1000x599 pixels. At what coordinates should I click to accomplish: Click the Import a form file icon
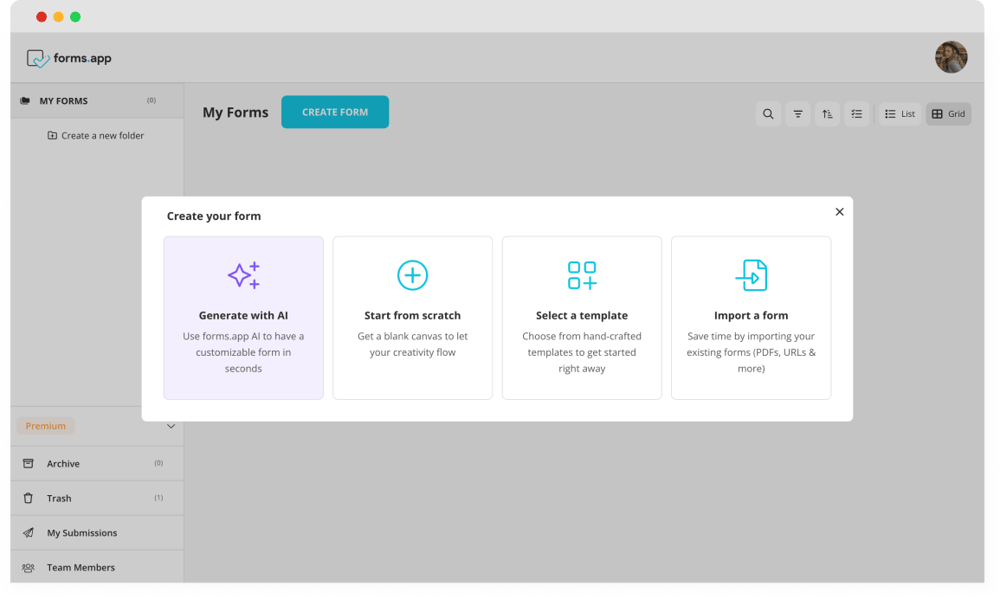coord(751,275)
